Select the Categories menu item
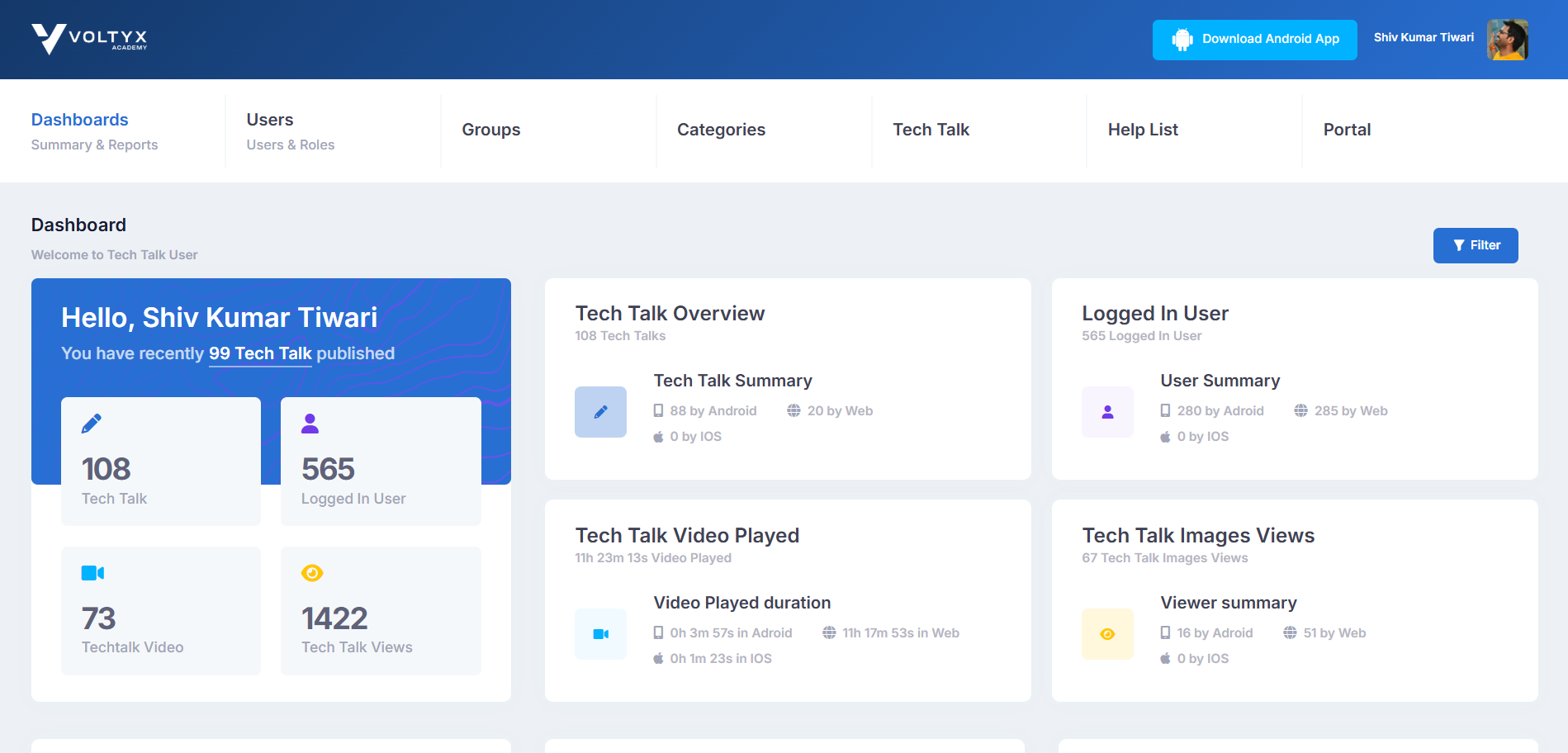Screen dimensions: 1568x753 click(x=721, y=130)
